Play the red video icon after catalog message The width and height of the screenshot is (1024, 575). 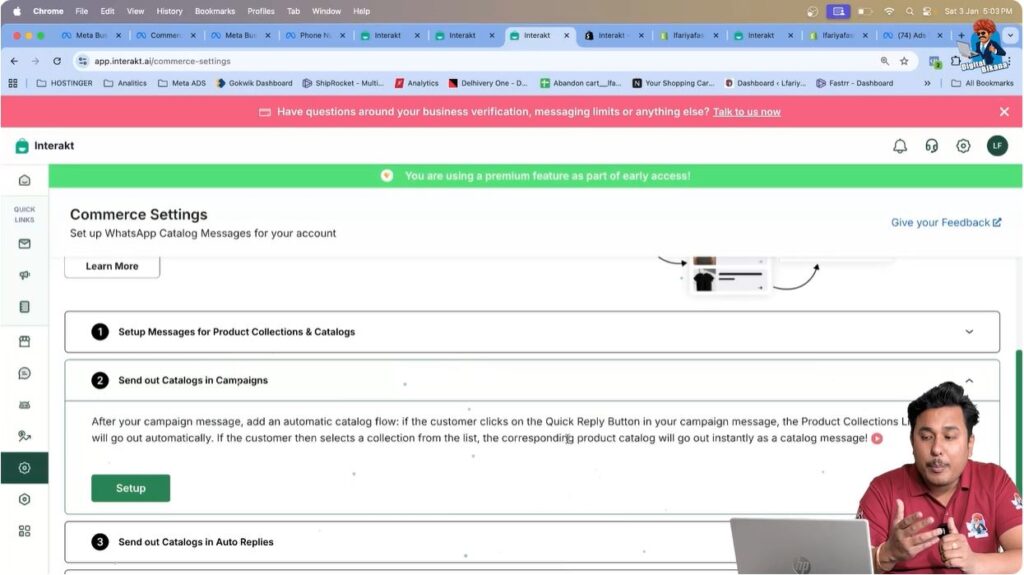coord(877,438)
